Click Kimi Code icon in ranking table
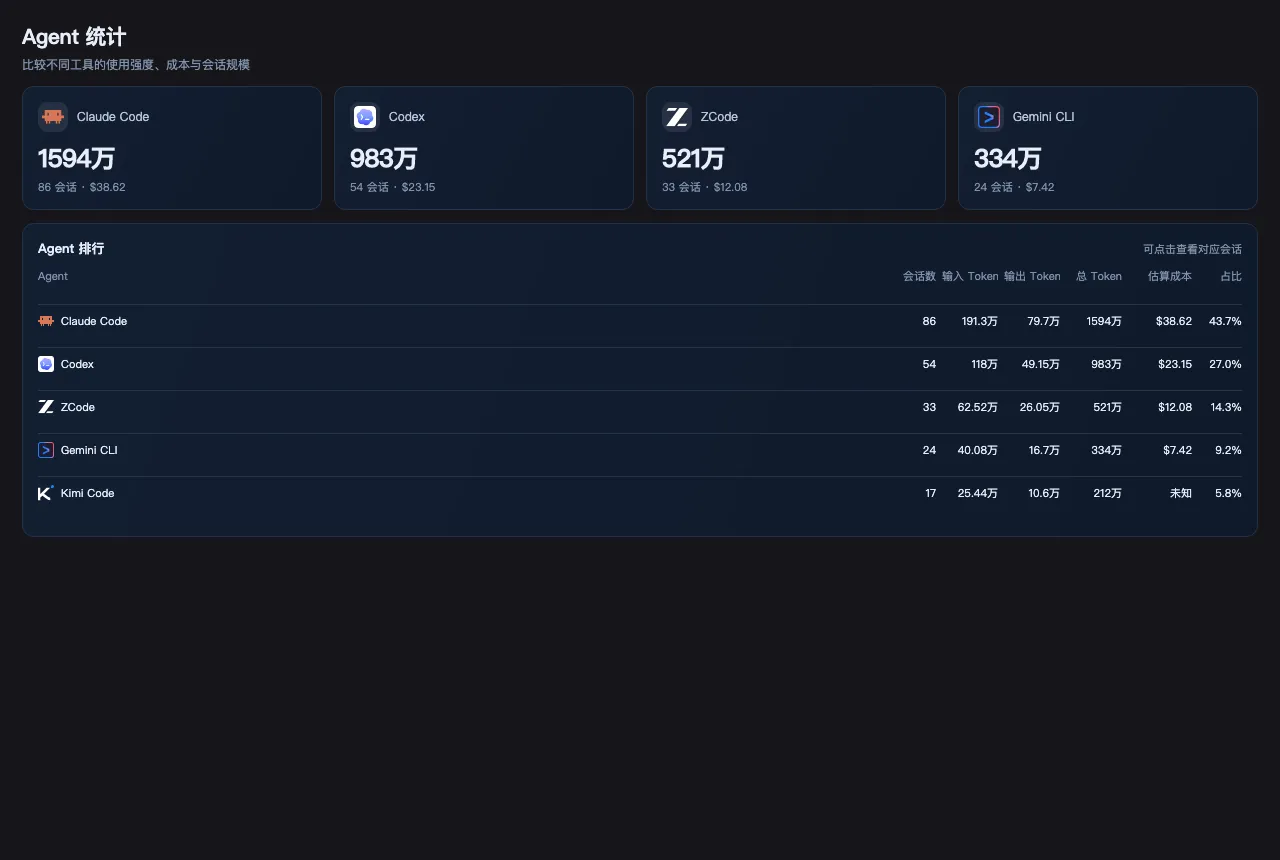The height and width of the screenshot is (860, 1280). click(x=46, y=493)
